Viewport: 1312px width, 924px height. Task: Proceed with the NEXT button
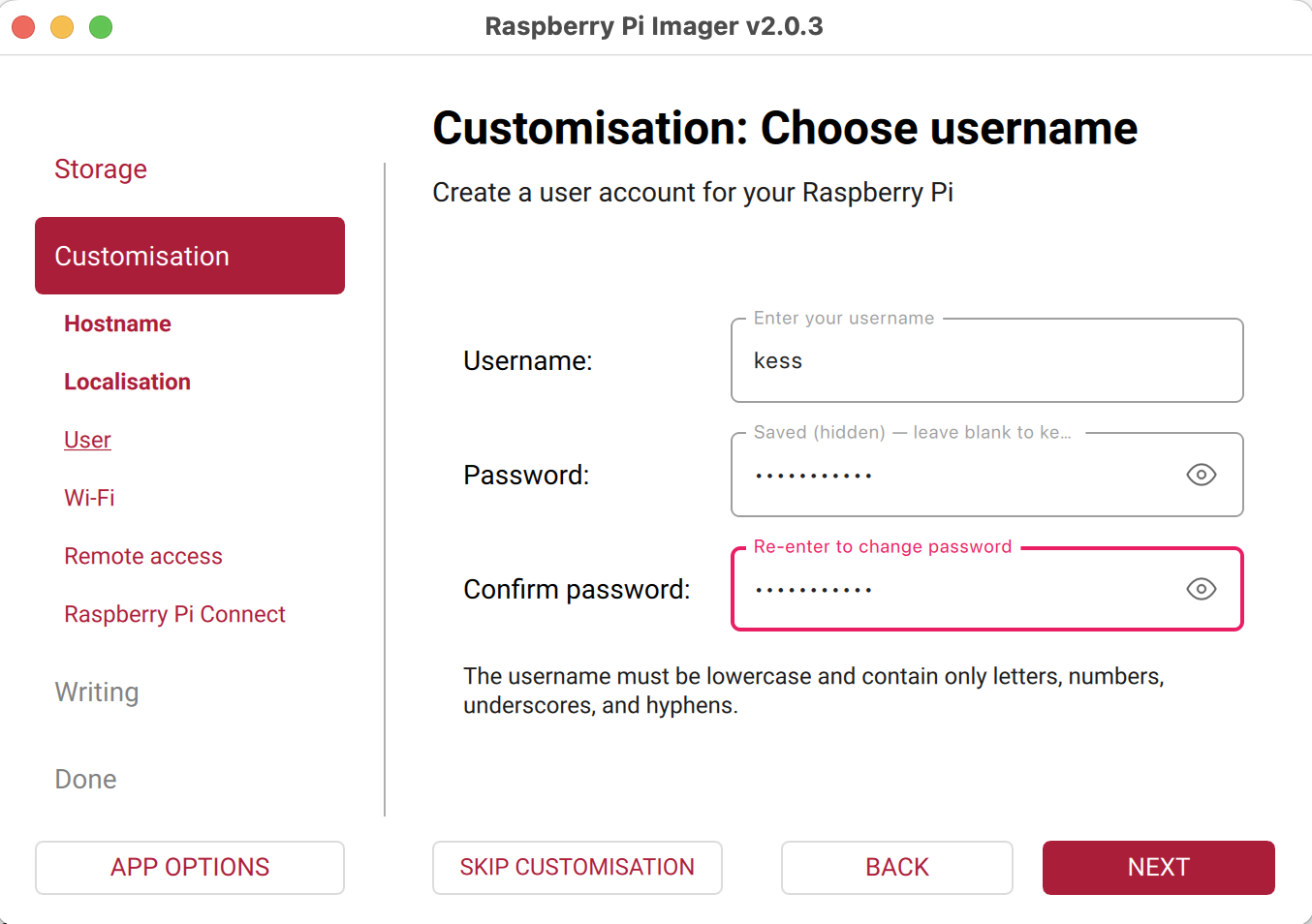click(1159, 868)
